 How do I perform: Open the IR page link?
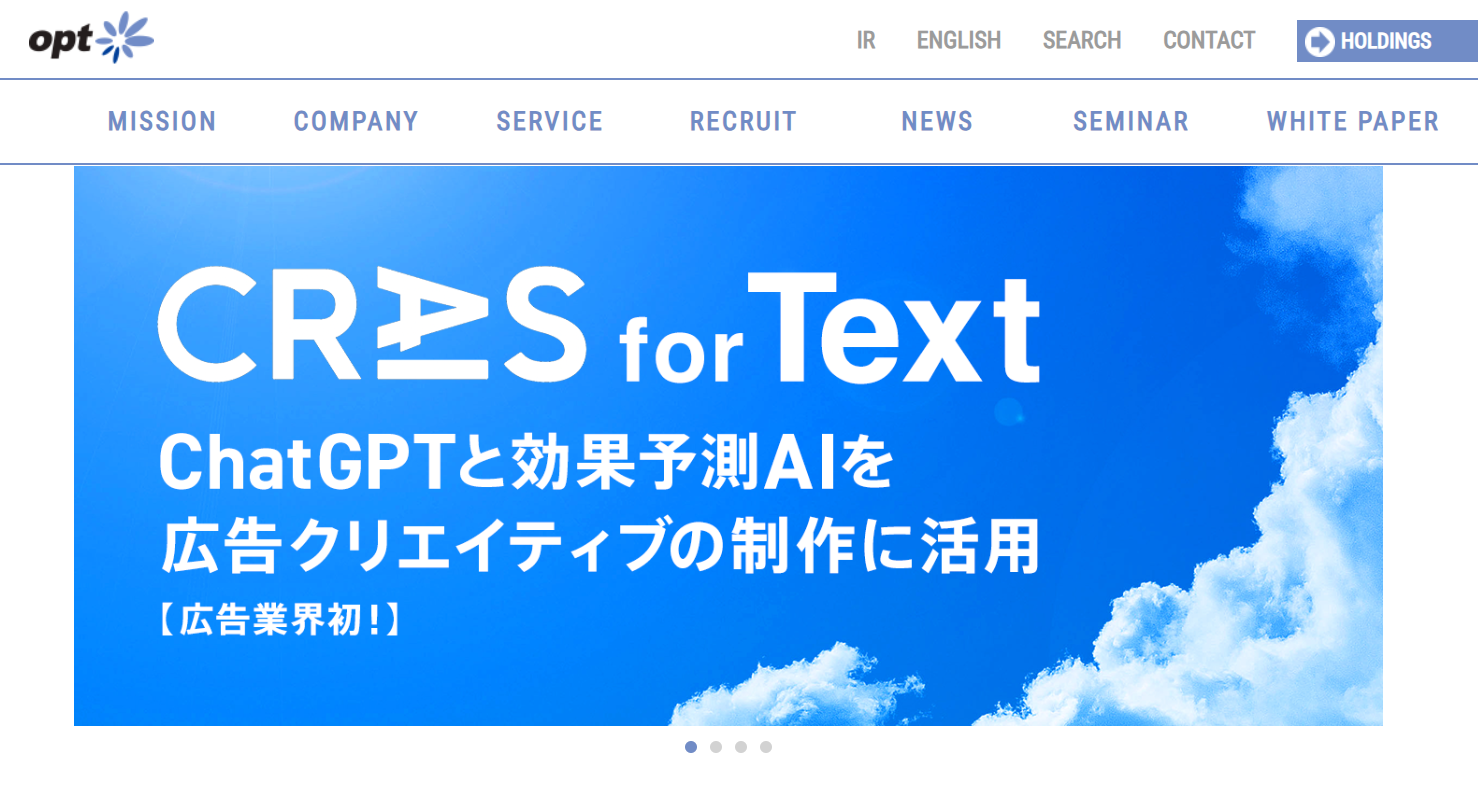(866, 41)
